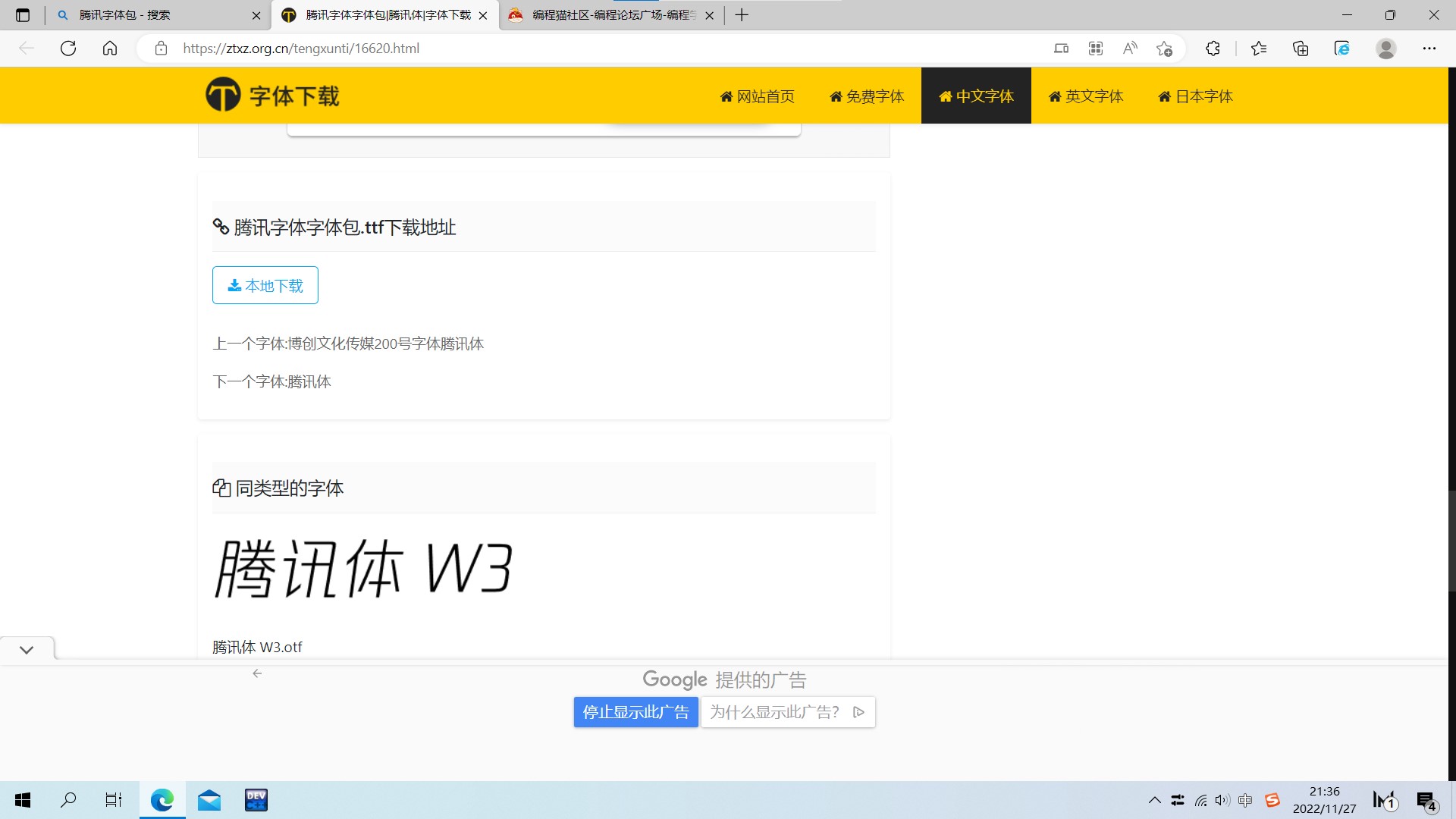
Task: Click the ad back arrow
Action: [x=257, y=673]
